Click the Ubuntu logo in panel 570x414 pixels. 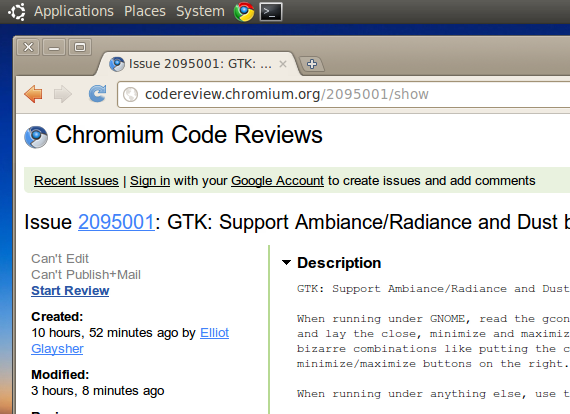[17, 12]
